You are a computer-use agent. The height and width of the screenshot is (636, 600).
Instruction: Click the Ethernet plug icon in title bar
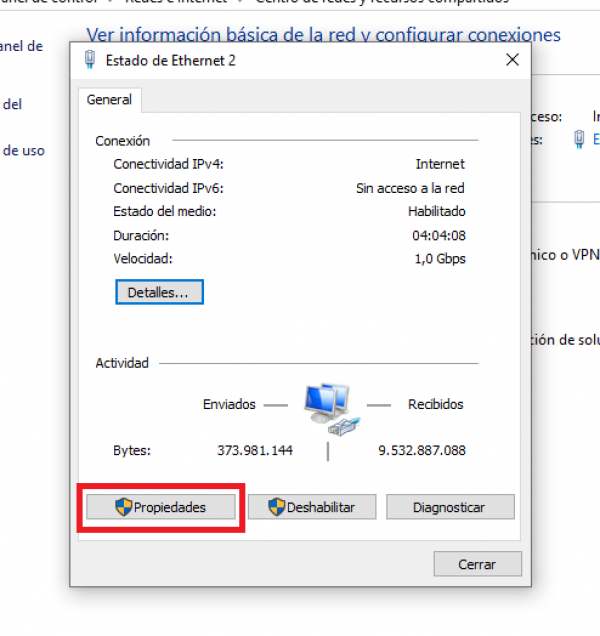91,60
